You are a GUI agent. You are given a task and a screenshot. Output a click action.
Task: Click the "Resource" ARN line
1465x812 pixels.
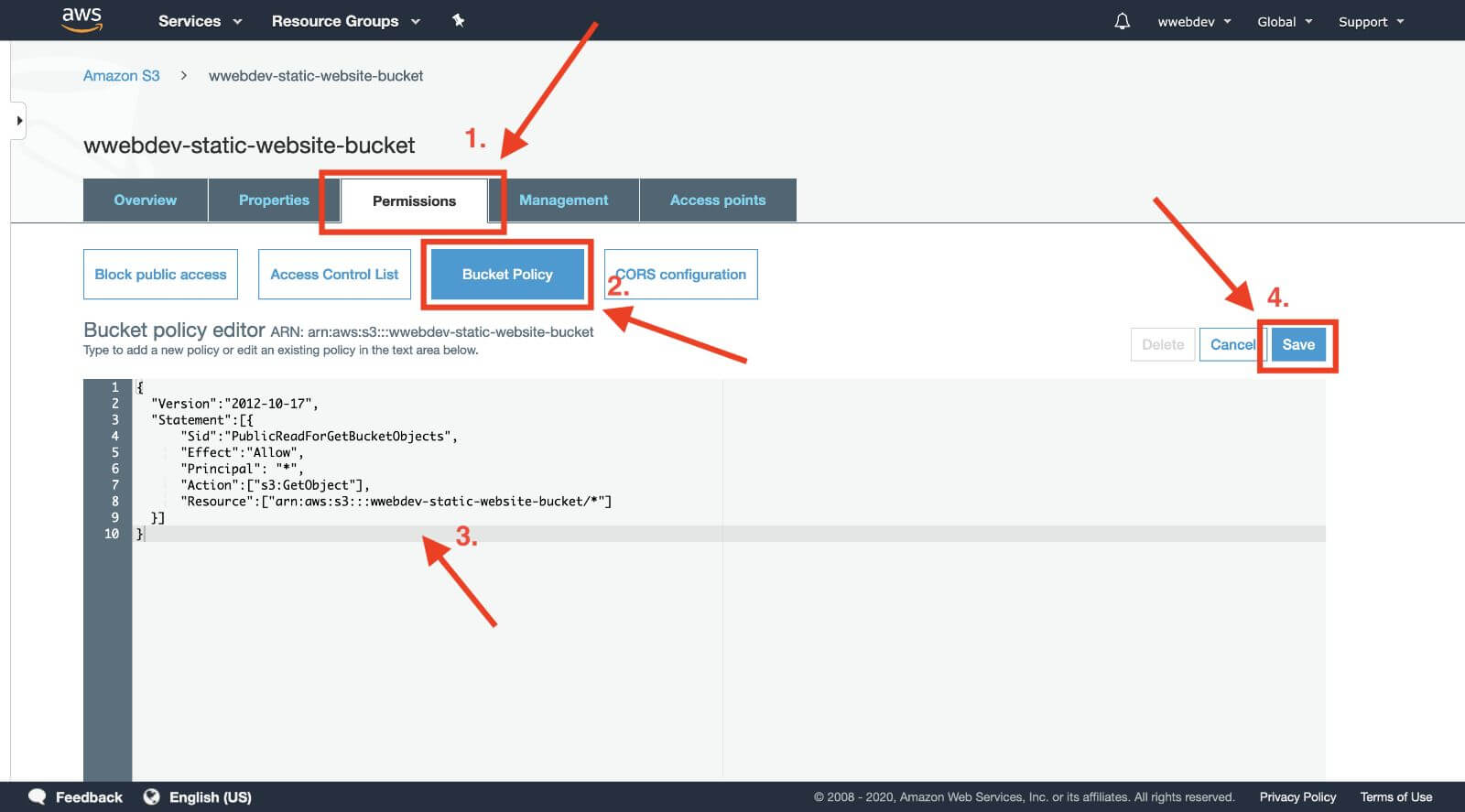(396, 502)
